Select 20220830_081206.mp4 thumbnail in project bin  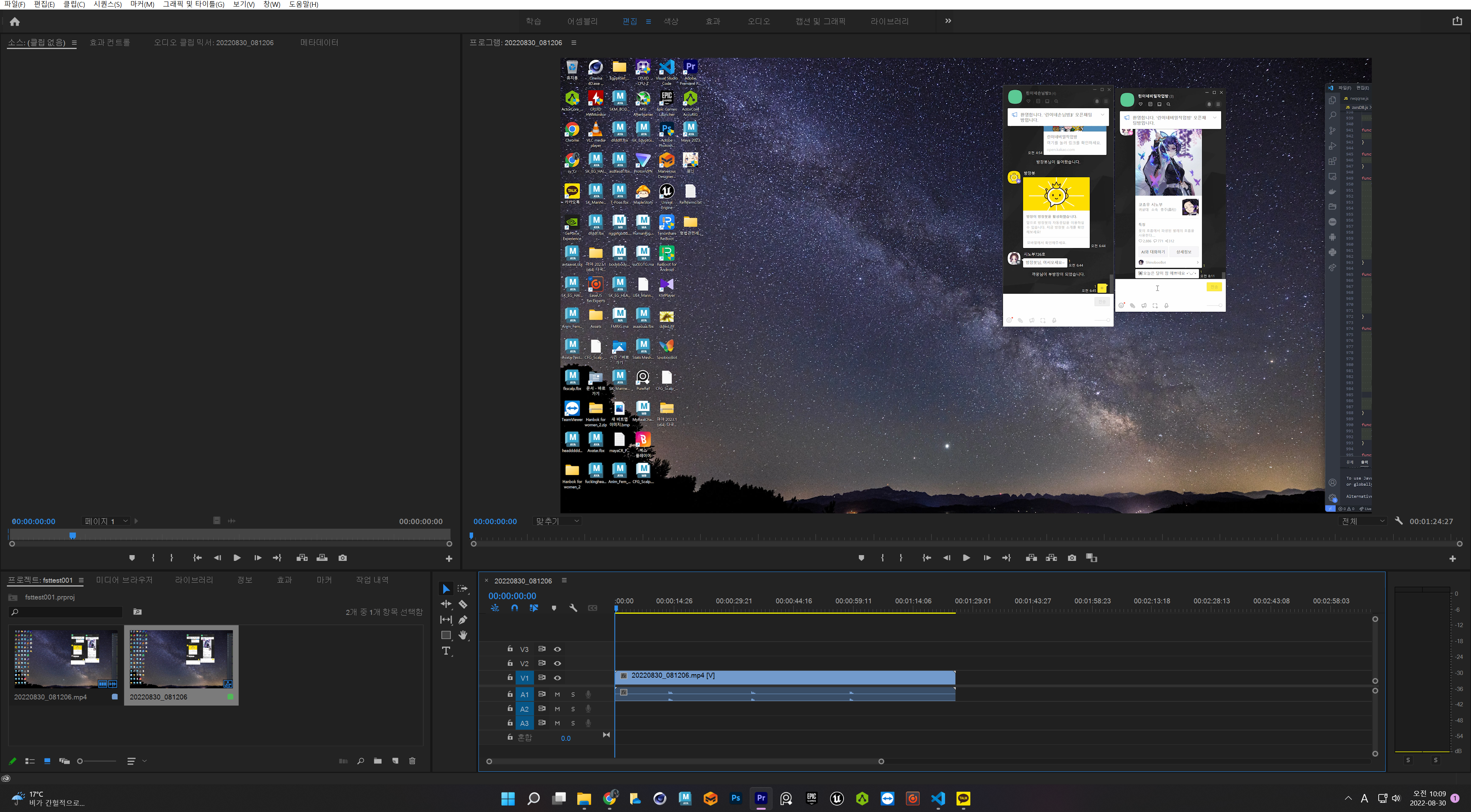[66, 659]
